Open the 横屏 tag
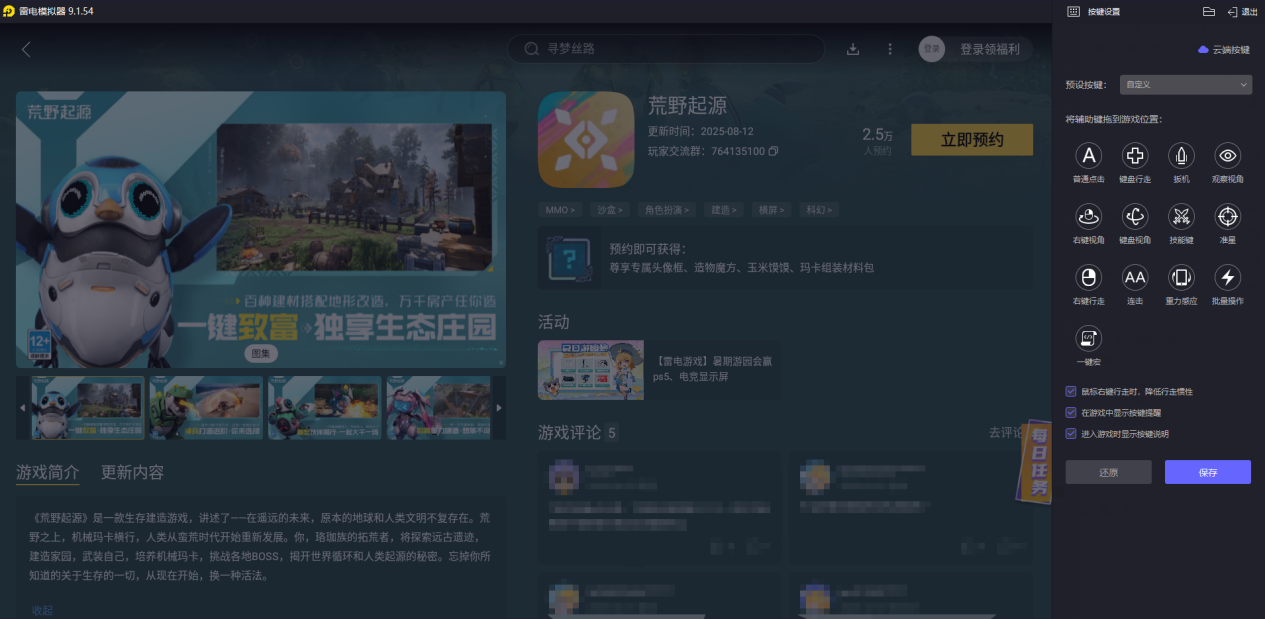The height and width of the screenshot is (619, 1265). pos(770,210)
